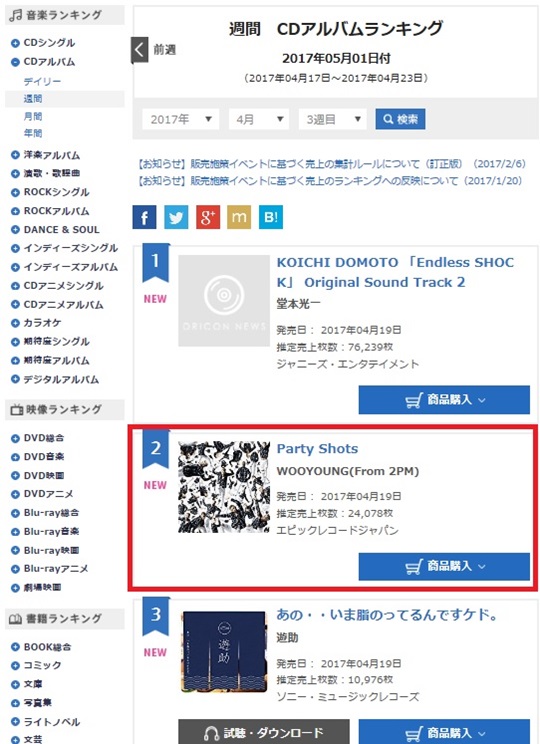This screenshot has width=540, height=744.
Task: Open the 4月 month dropdown
Action: (259, 119)
